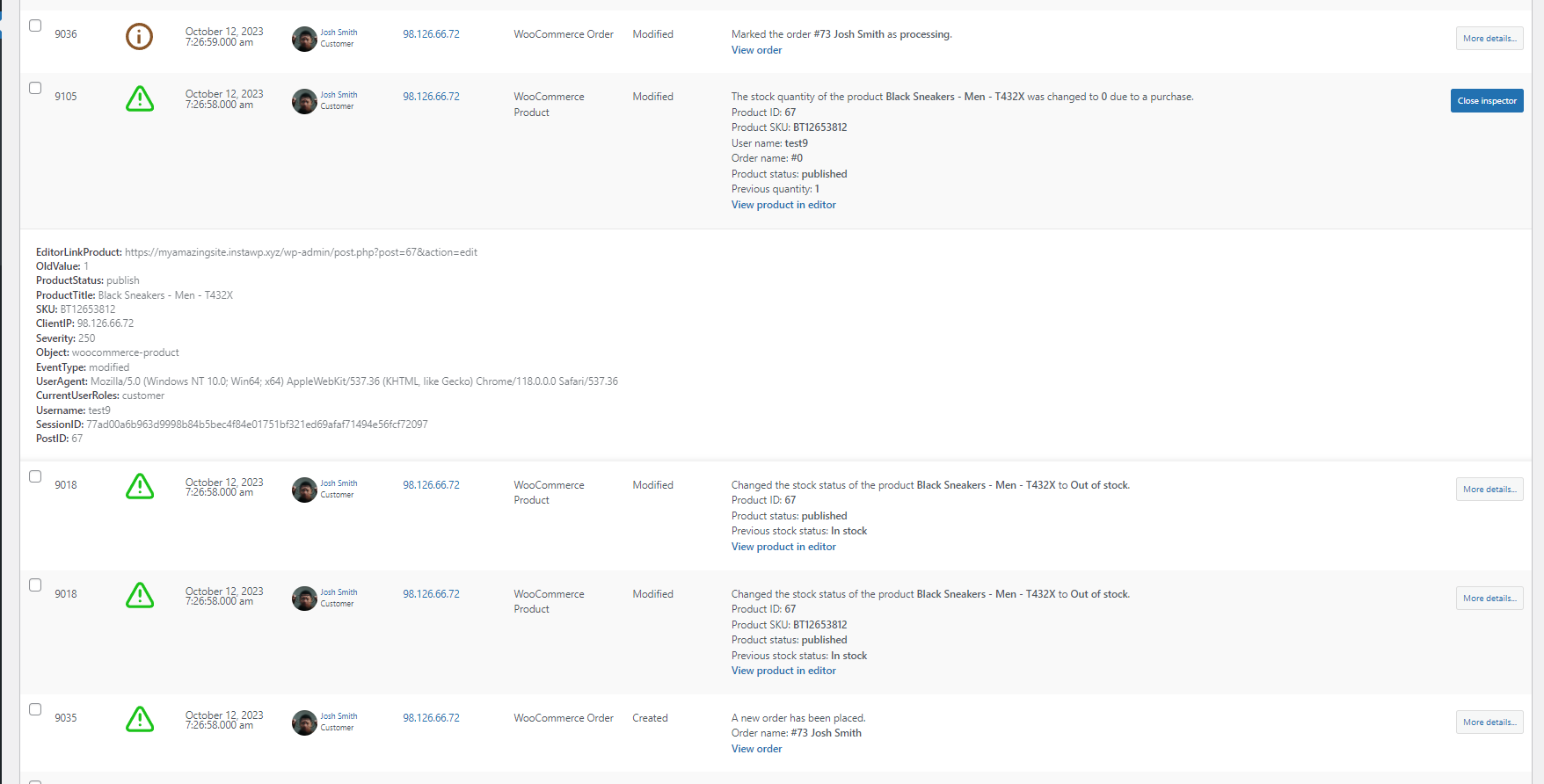Collapse details with the Close inspector button

[1486, 101]
